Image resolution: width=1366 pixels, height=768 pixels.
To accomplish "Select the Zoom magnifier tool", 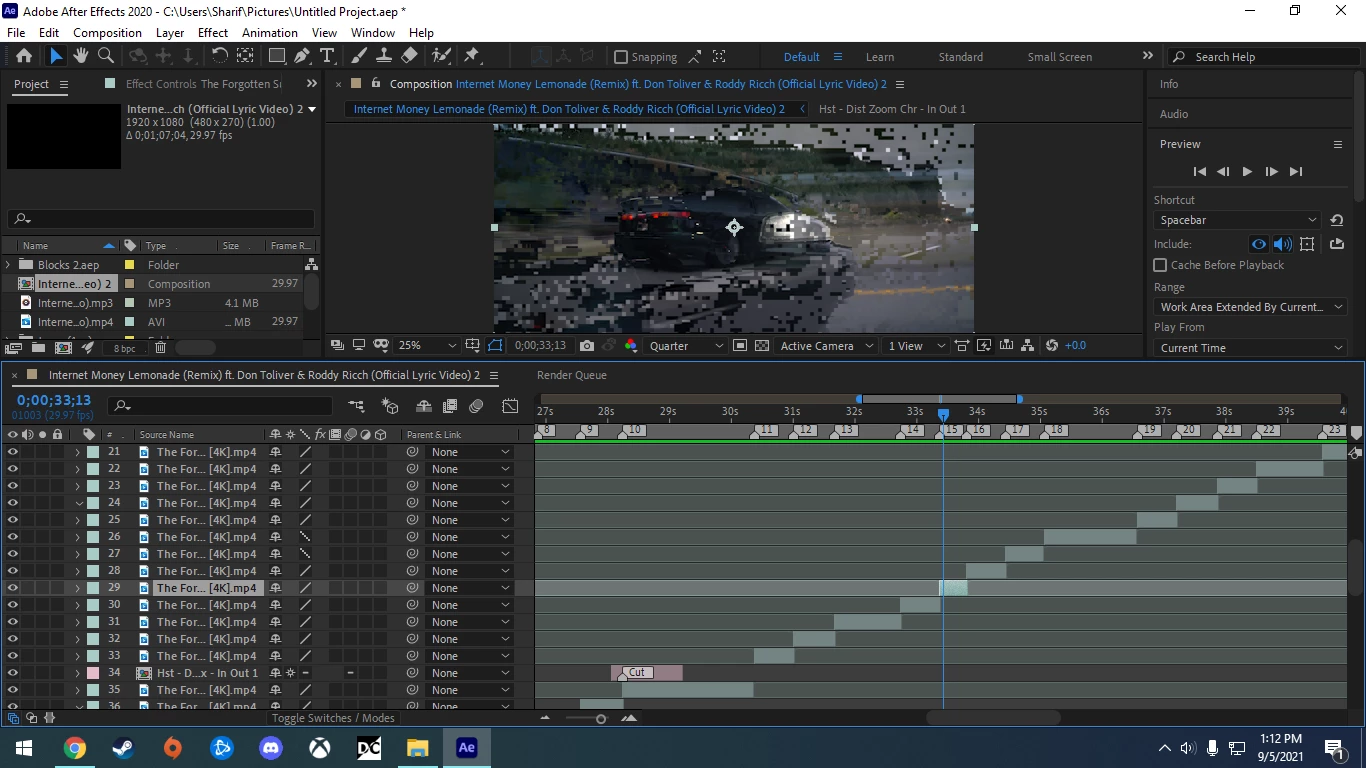I will 105,56.
